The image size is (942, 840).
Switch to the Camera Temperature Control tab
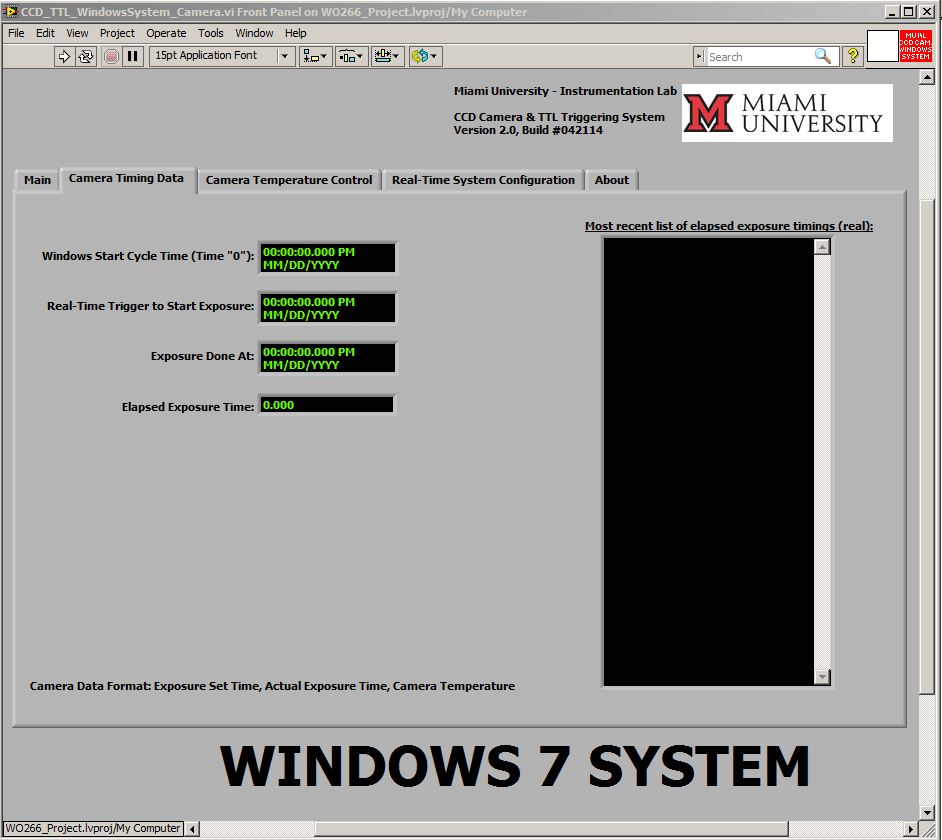click(289, 180)
